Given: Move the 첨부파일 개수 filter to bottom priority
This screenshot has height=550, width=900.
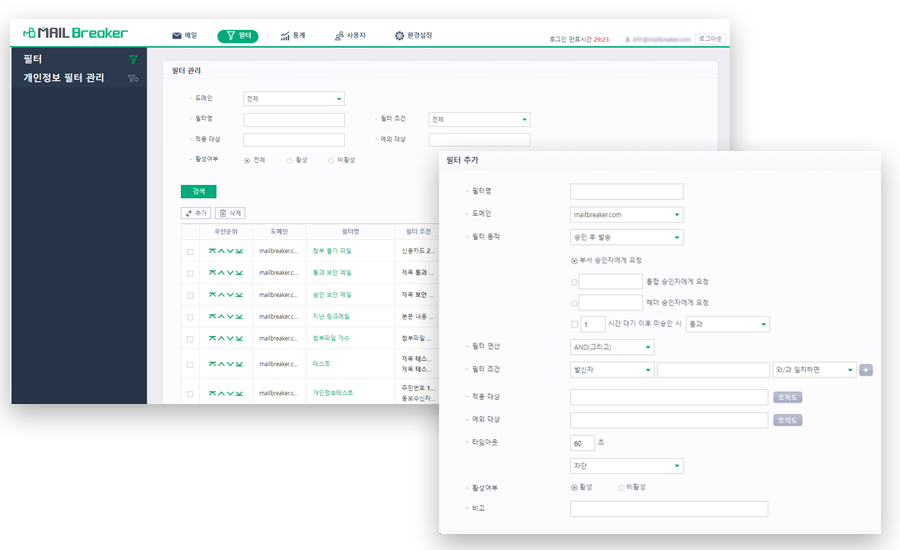Looking at the screenshot, I should click(239, 338).
